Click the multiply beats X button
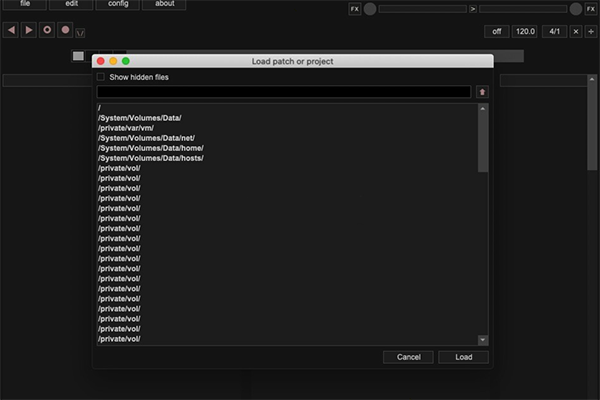 (576, 31)
